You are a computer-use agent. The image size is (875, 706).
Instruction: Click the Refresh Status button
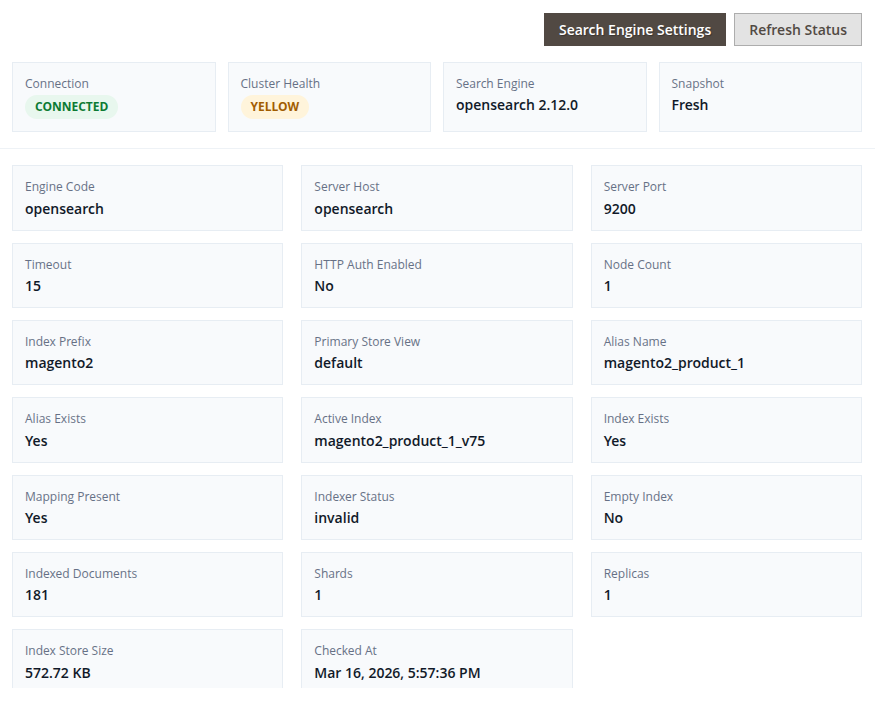pyautogui.click(x=797, y=30)
